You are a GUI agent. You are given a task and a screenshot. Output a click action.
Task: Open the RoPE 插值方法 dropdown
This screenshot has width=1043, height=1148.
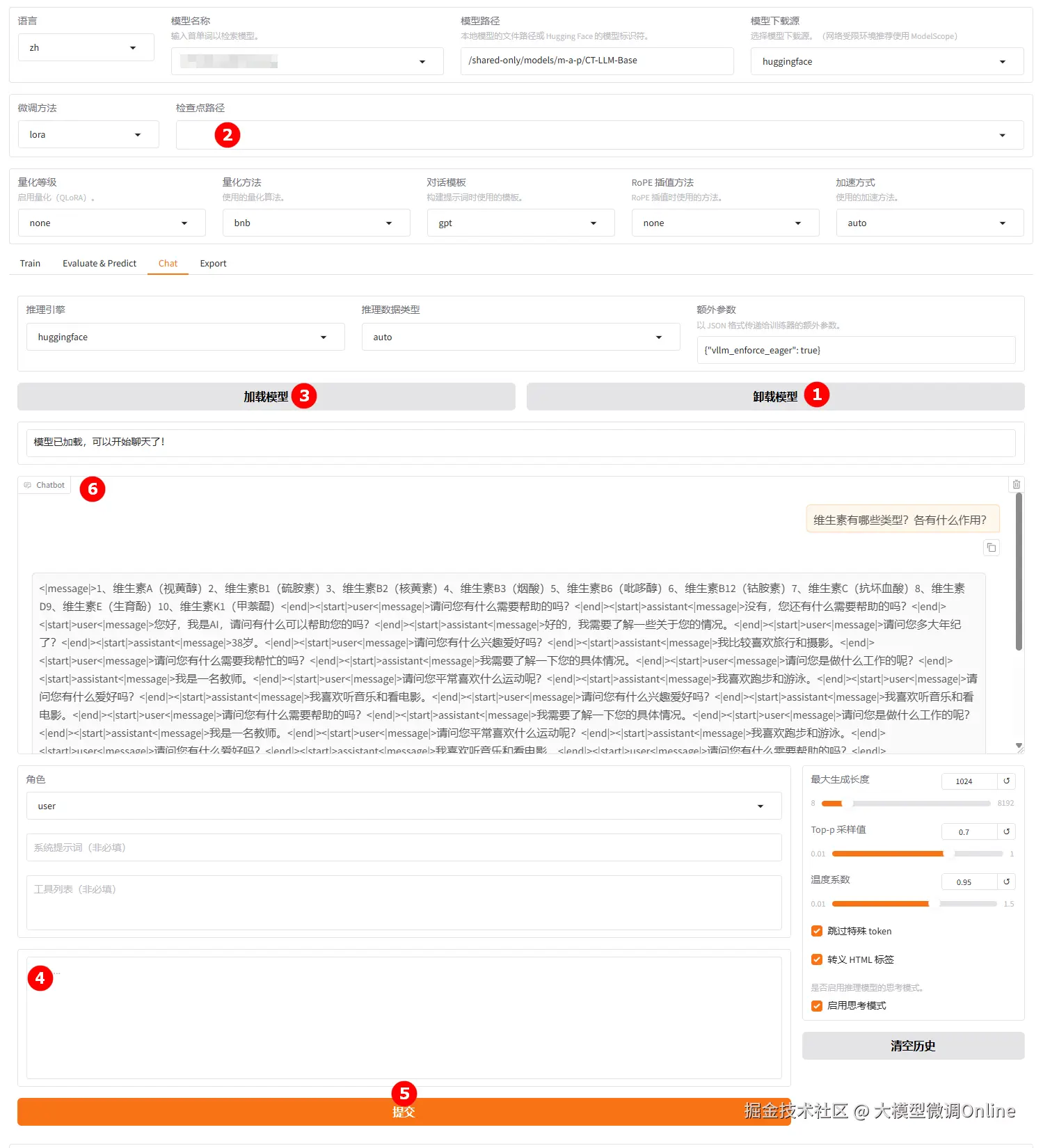point(726,223)
